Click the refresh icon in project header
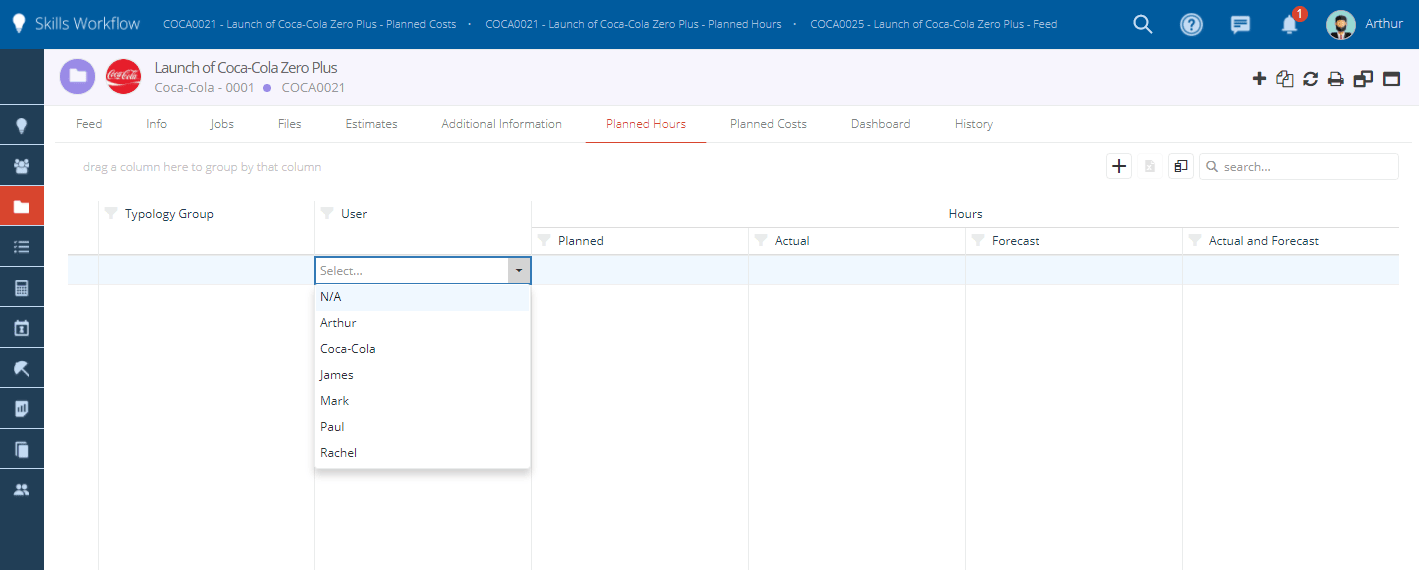Image resolution: width=1419 pixels, height=570 pixels. tap(1310, 79)
